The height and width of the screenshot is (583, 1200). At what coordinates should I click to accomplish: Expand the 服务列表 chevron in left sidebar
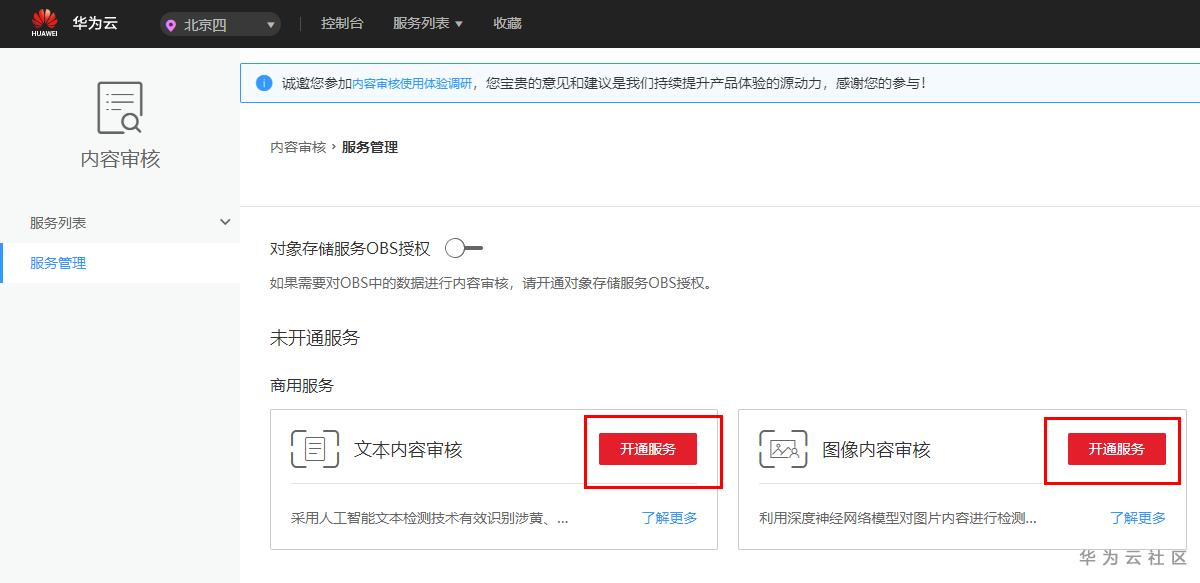click(225, 222)
